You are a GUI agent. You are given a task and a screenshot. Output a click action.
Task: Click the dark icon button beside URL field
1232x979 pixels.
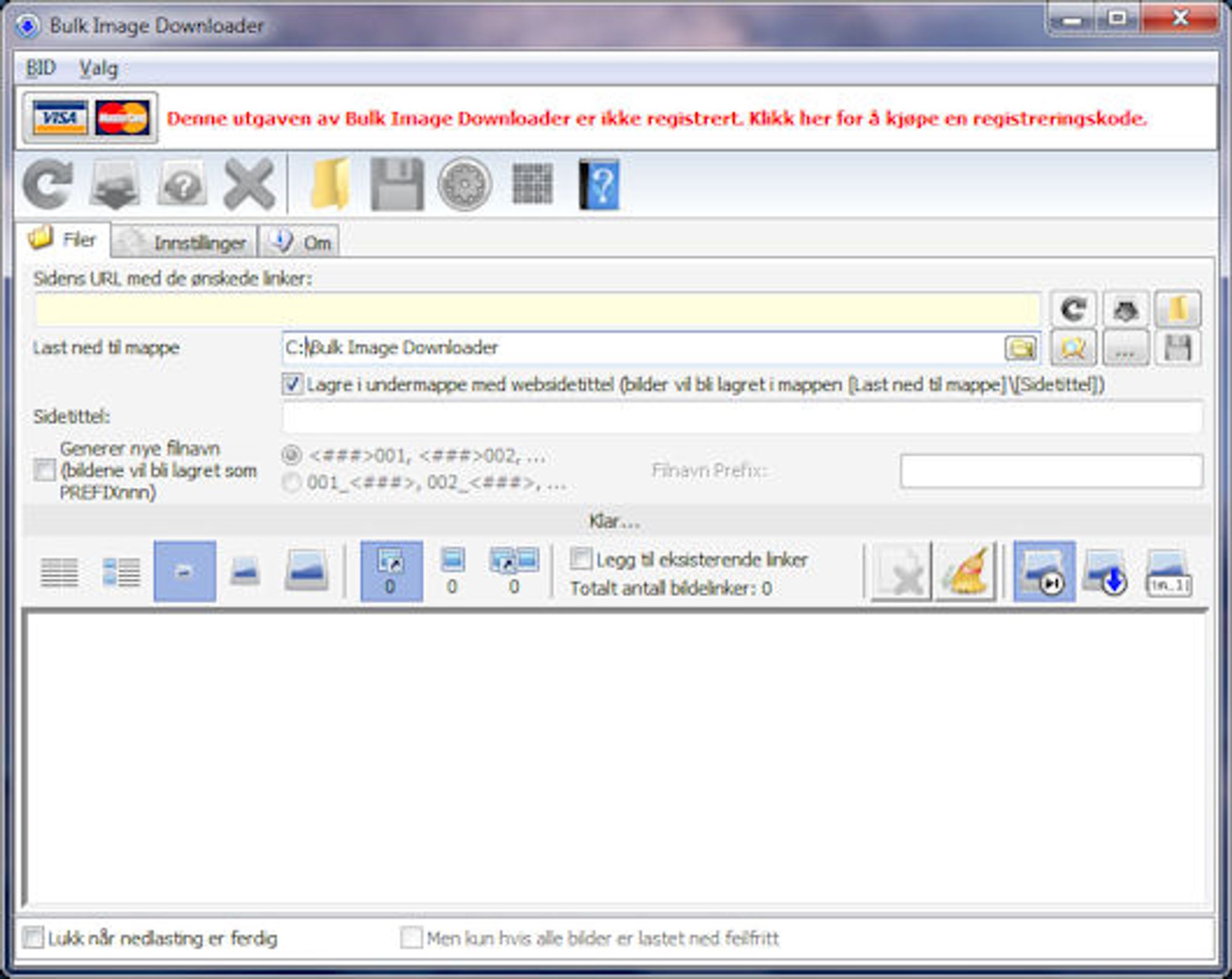tap(1125, 309)
